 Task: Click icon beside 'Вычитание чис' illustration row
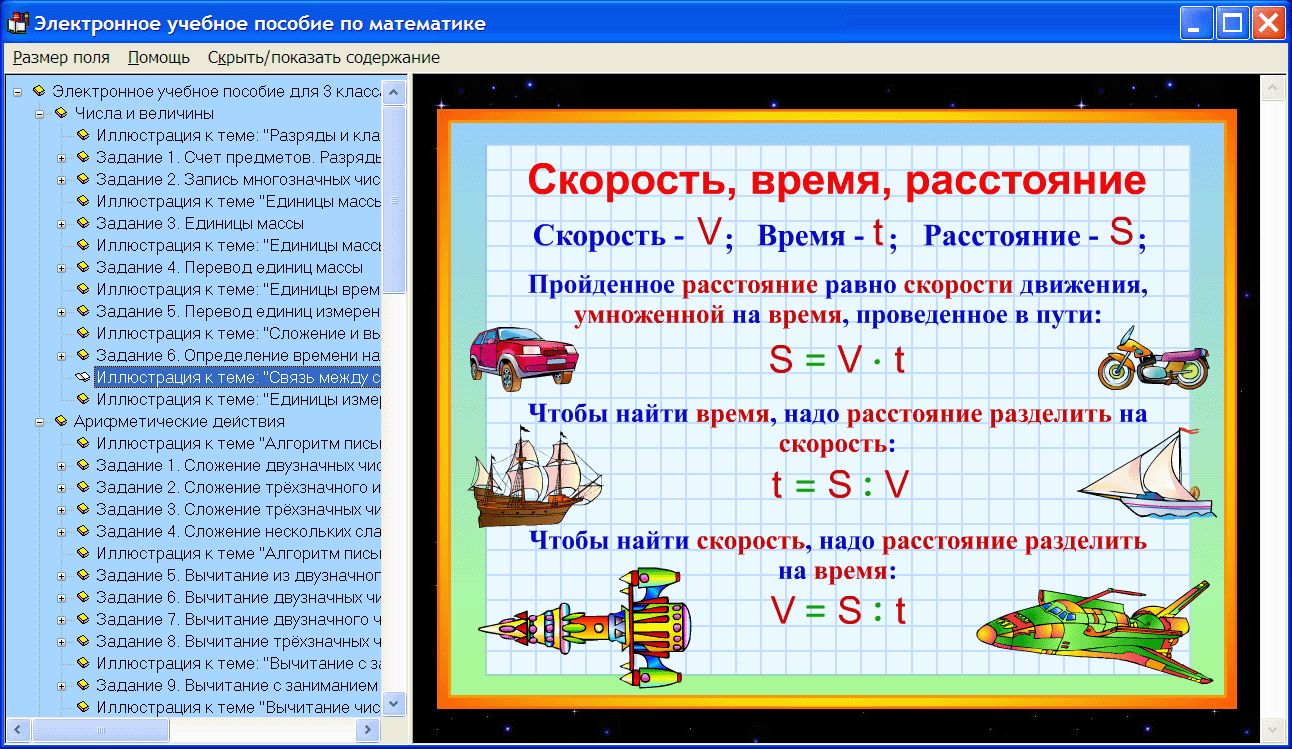tap(83, 708)
